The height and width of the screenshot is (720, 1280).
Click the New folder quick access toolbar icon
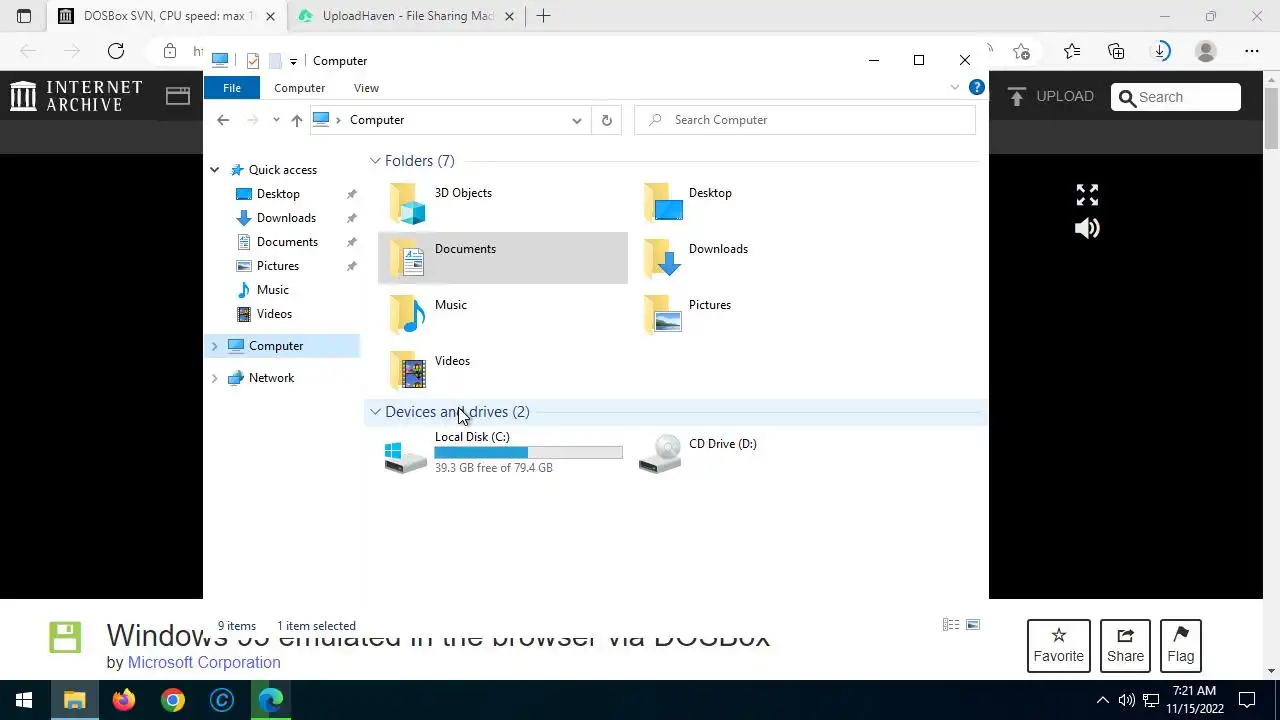tap(275, 61)
